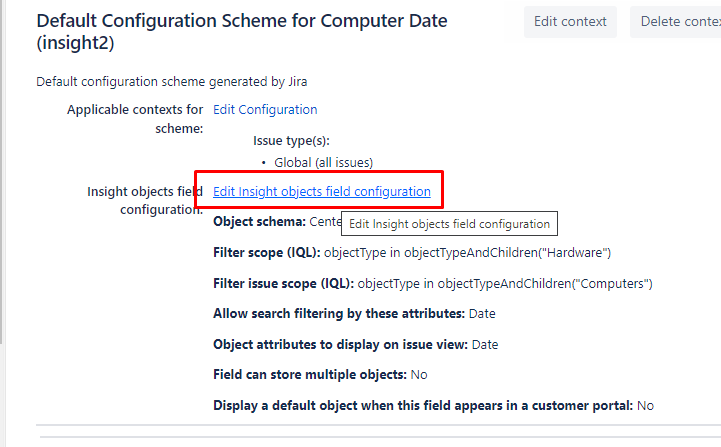Click the 'Issue type(s):' label
721x447 pixels.
coord(291,141)
